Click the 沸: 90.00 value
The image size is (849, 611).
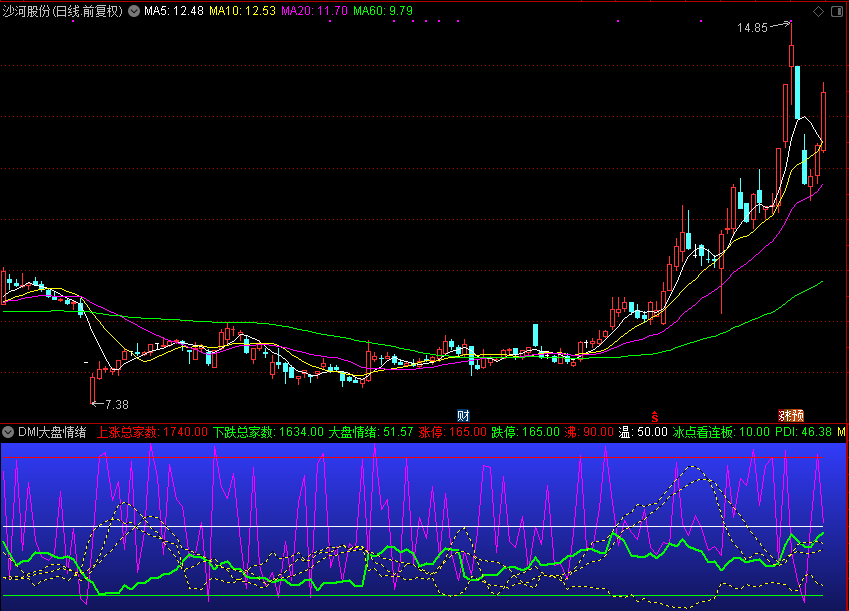coord(589,432)
